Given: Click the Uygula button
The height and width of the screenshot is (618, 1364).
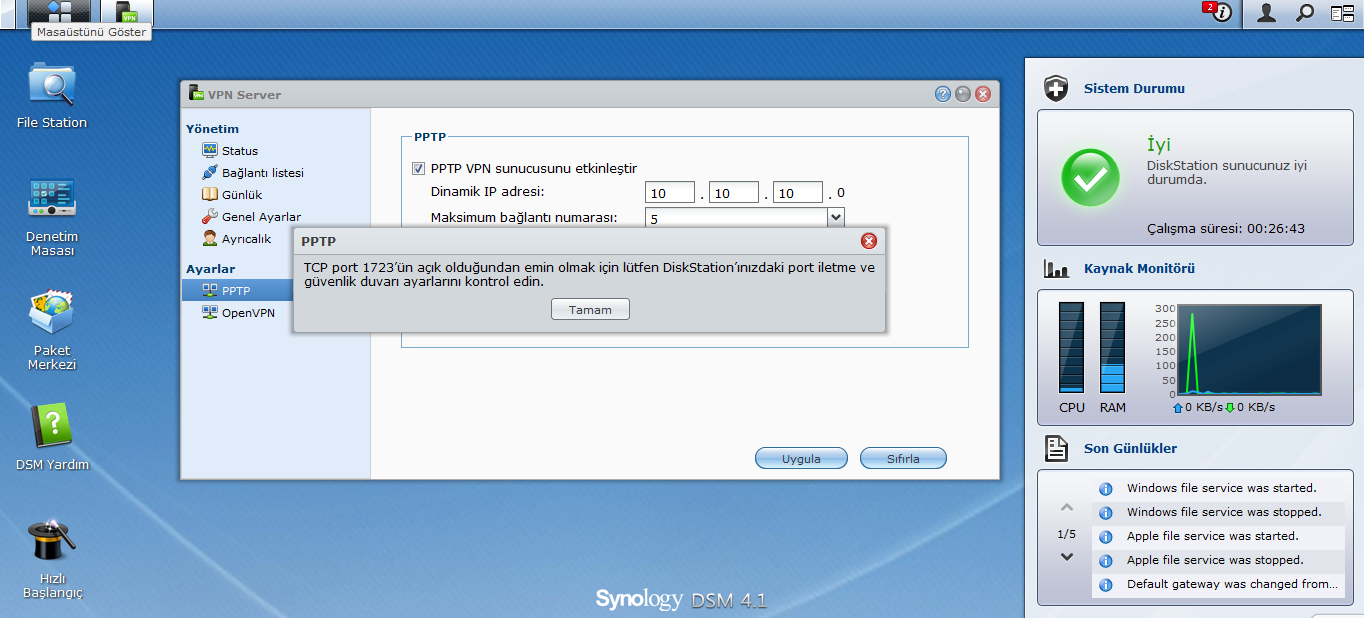Looking at the screenshot, I should point(801,459).
